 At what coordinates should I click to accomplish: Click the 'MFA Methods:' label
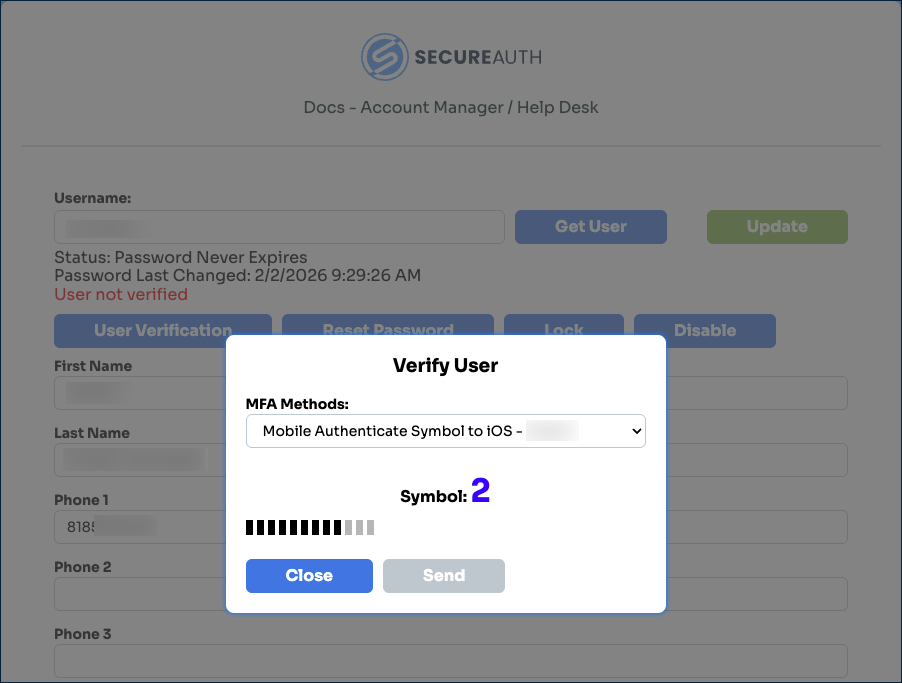click(x=297, y=404)
